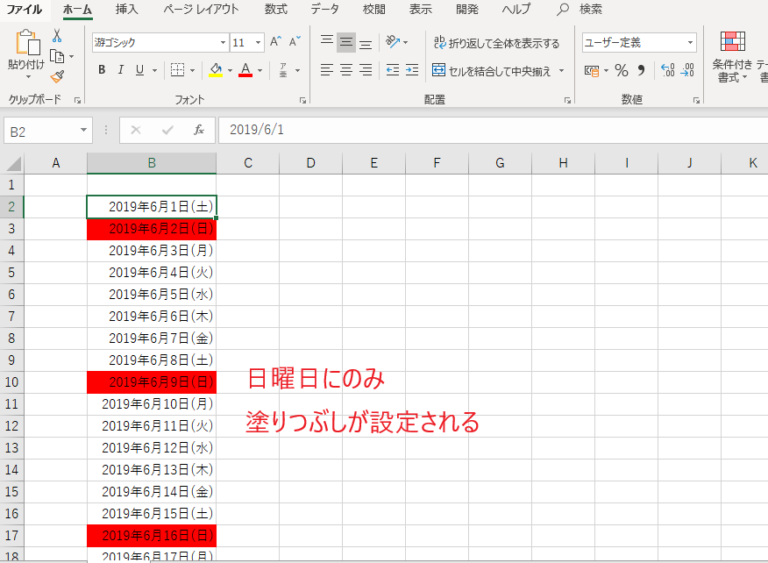Select column B header
The height and width of the screenshot is (563, 768).
point(152,163)
